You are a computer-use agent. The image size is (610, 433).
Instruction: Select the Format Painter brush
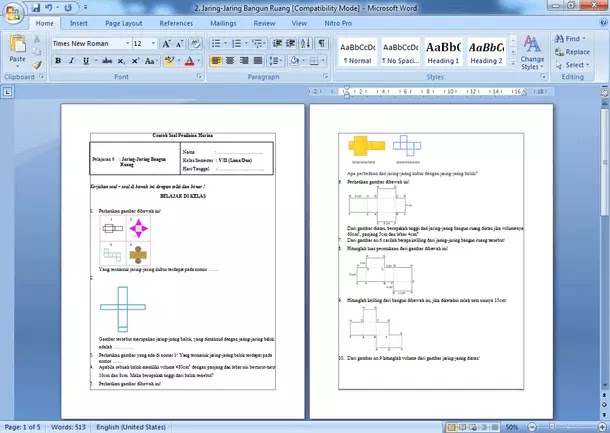point(37,65)
